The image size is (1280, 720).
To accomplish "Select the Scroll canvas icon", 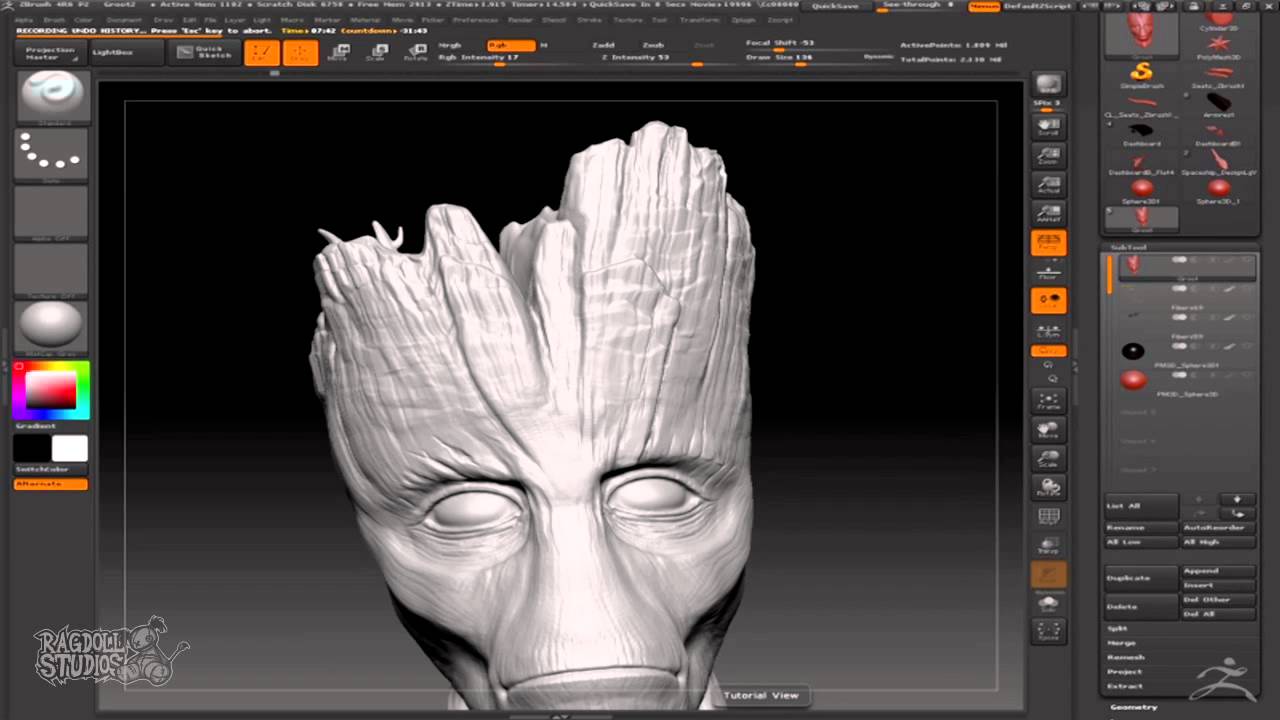I will tap(1049, 127).
